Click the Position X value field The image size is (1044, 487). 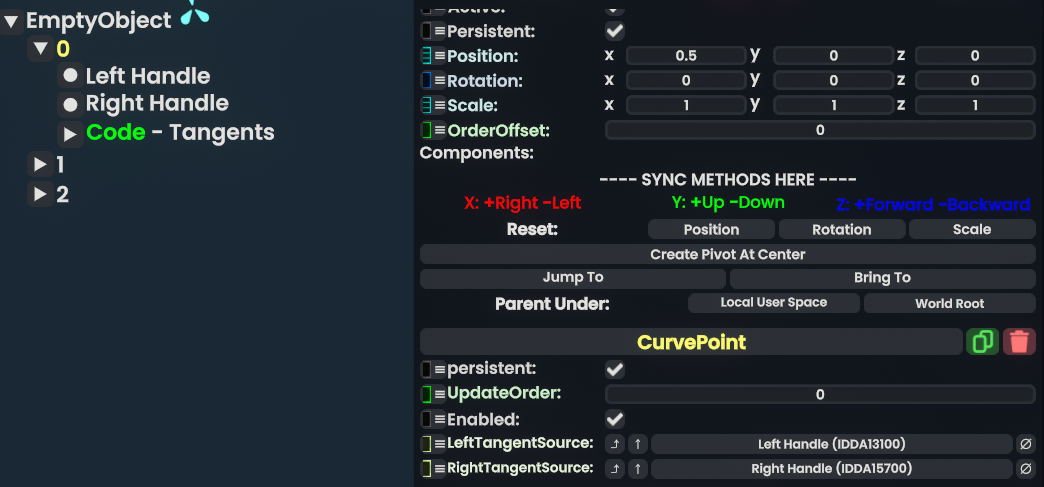point(686,56)
